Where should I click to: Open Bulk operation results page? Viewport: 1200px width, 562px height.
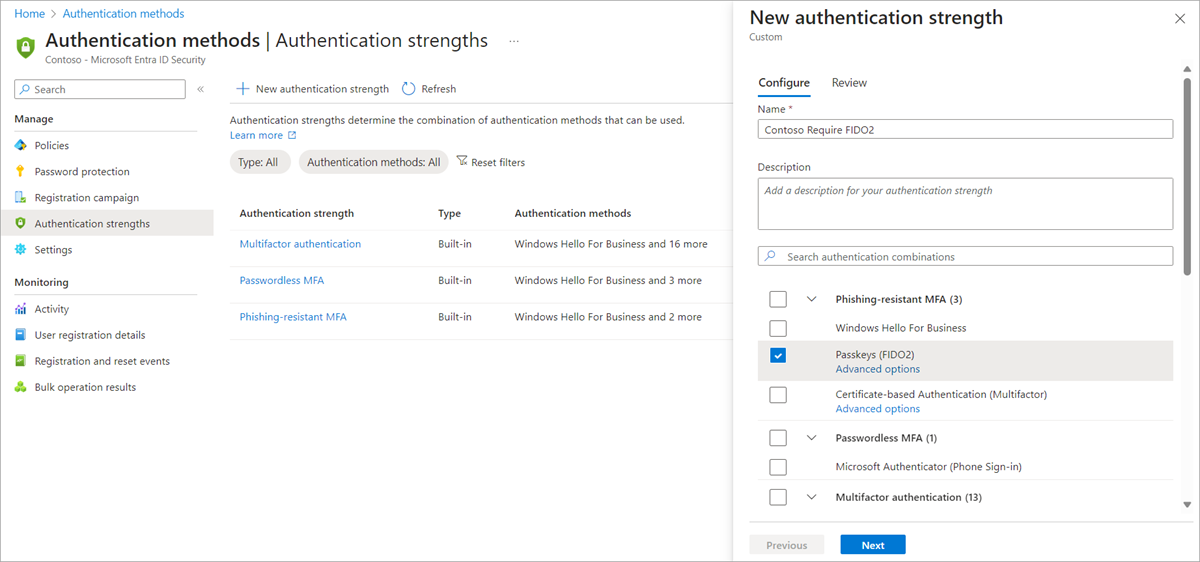tap(85, 387)
